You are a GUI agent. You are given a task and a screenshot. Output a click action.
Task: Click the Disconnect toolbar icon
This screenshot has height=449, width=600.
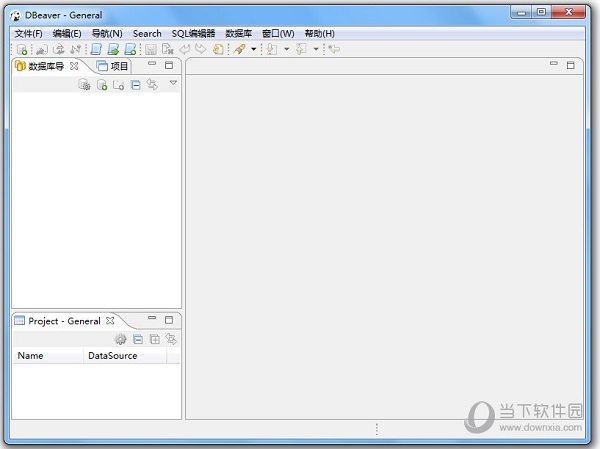click(x=75, y=49)
